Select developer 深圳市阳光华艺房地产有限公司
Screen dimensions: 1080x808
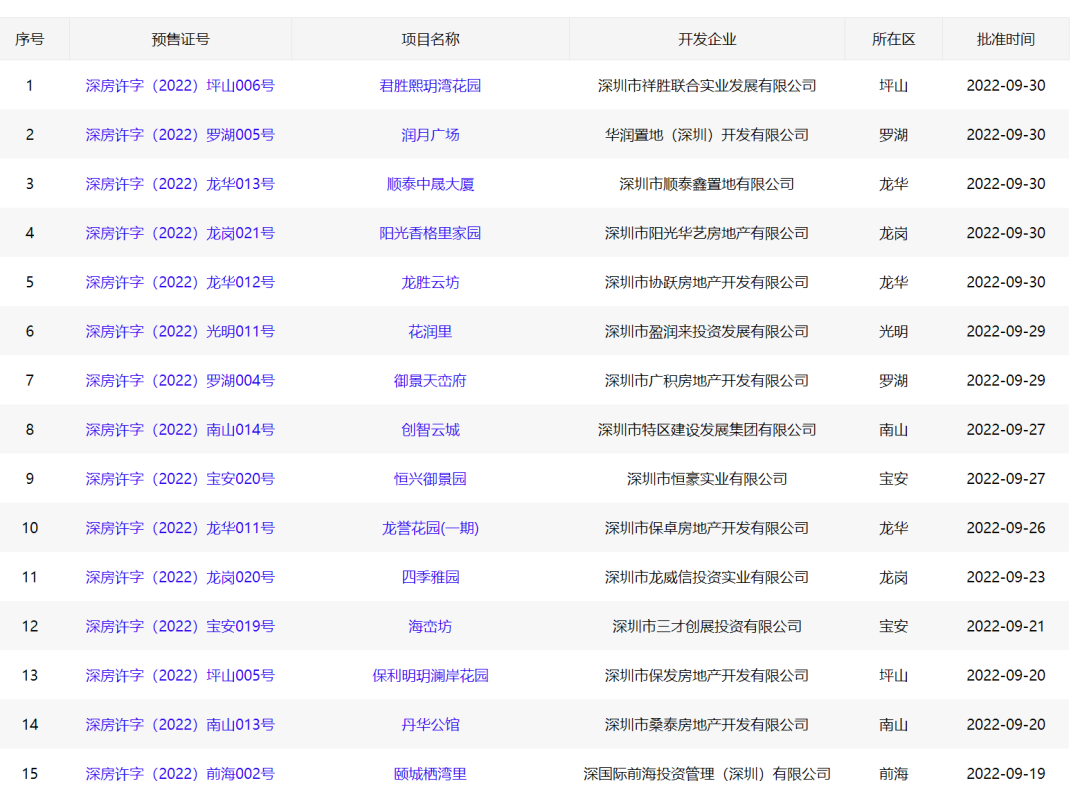(x=707, y=233)
